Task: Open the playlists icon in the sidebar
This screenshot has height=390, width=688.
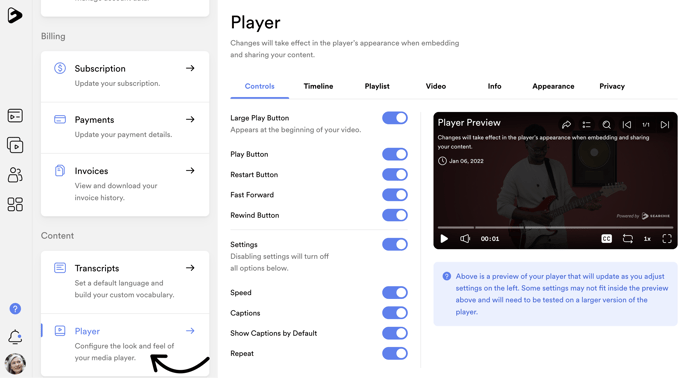Action: [x=15, y=145]
